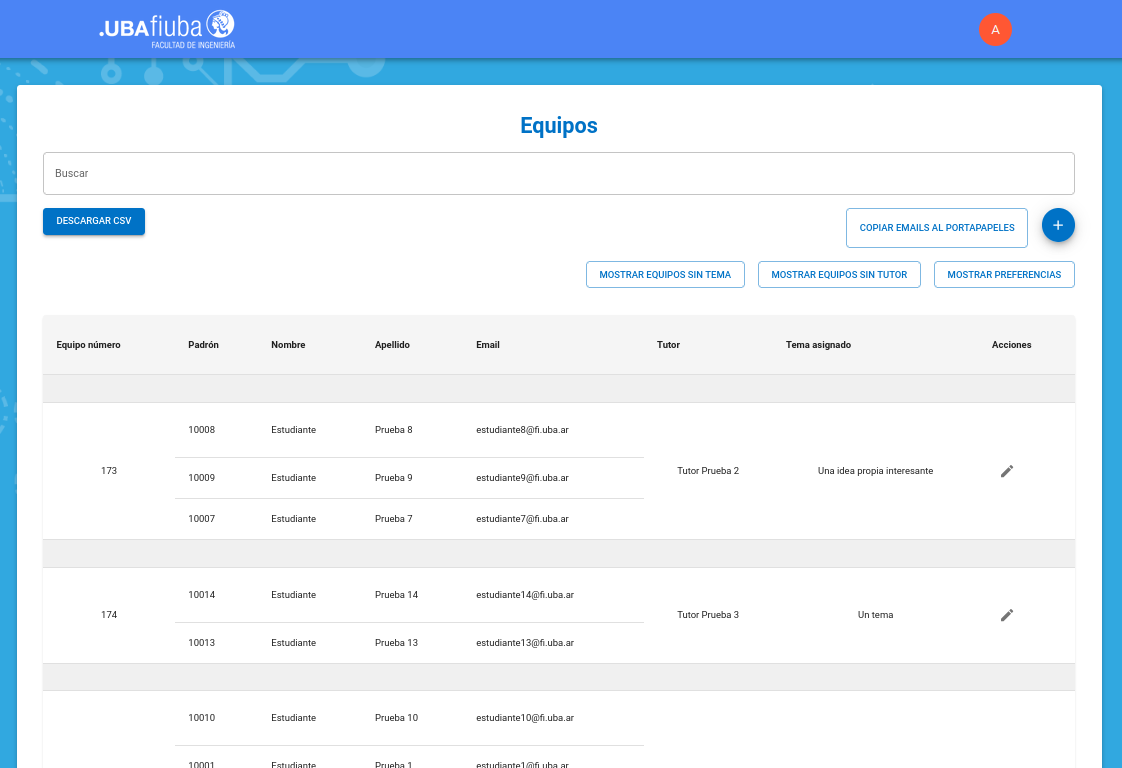The width and height of the screenshot is (1122, 768).
Task: Copy emails to clipboard
Action: point(937,228)
